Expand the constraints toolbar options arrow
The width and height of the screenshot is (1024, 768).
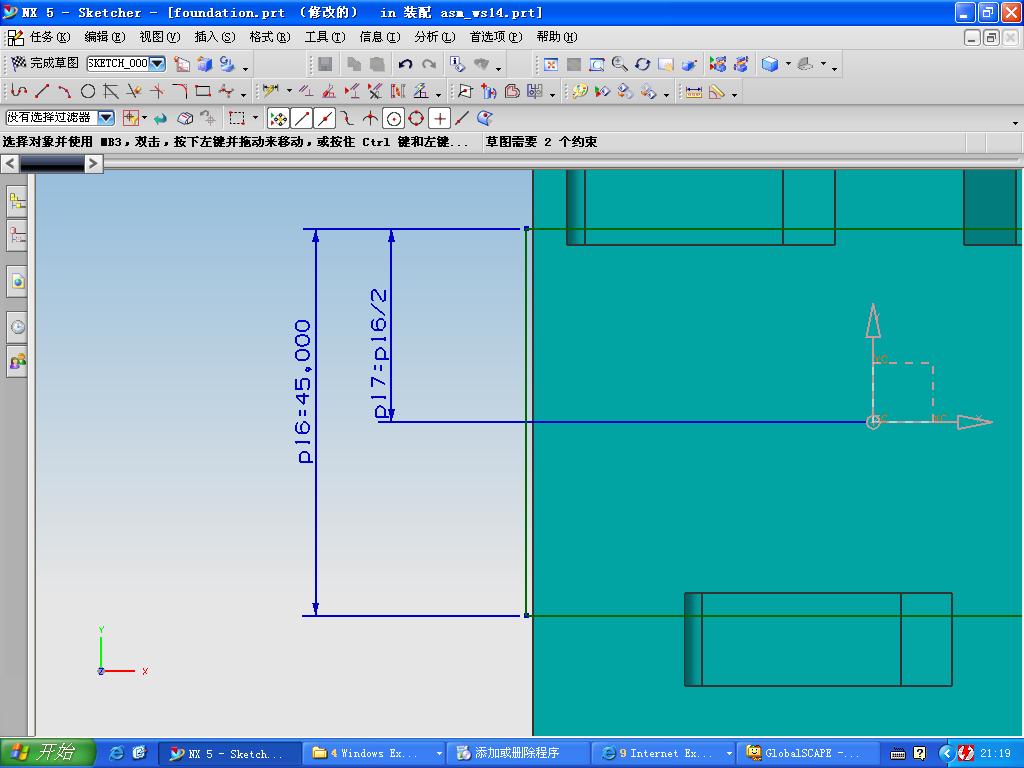point(438,95)
